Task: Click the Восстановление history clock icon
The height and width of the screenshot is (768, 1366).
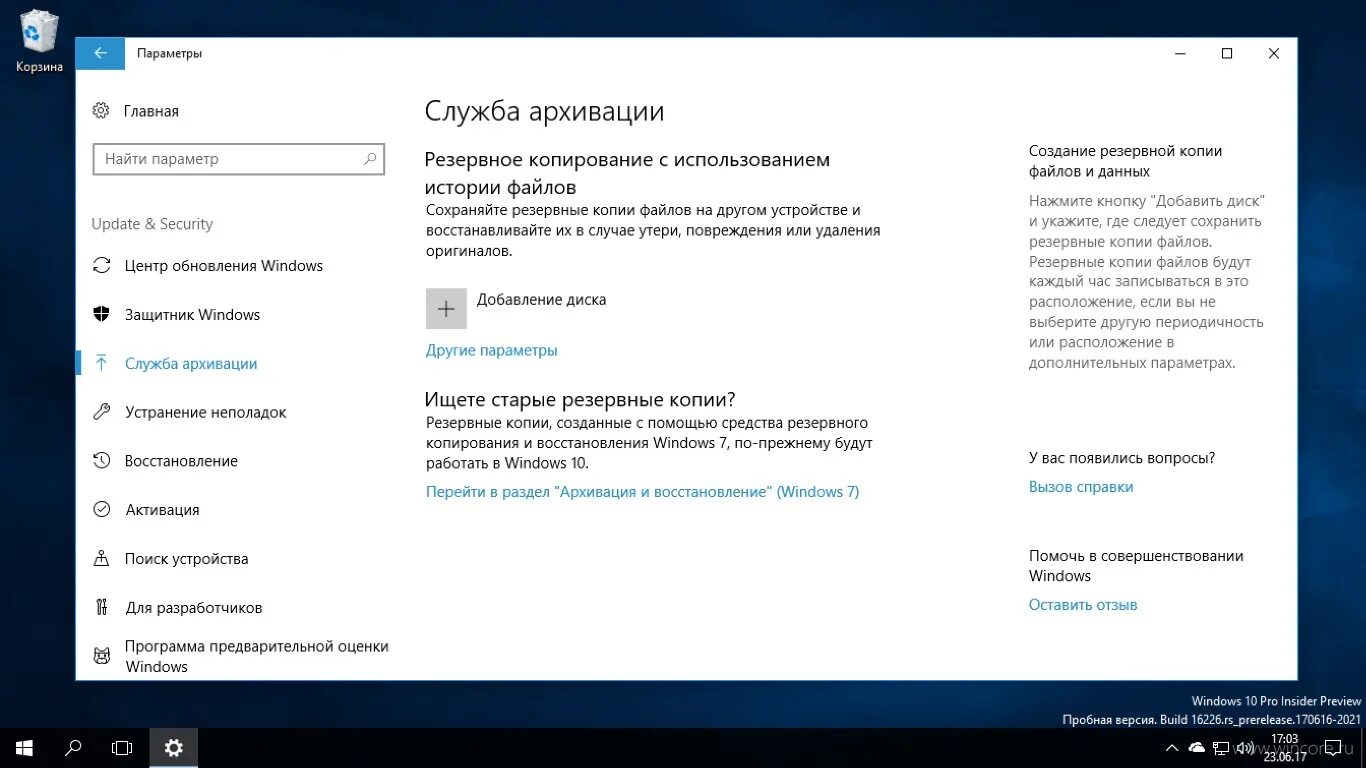Action: coord(101,461)
